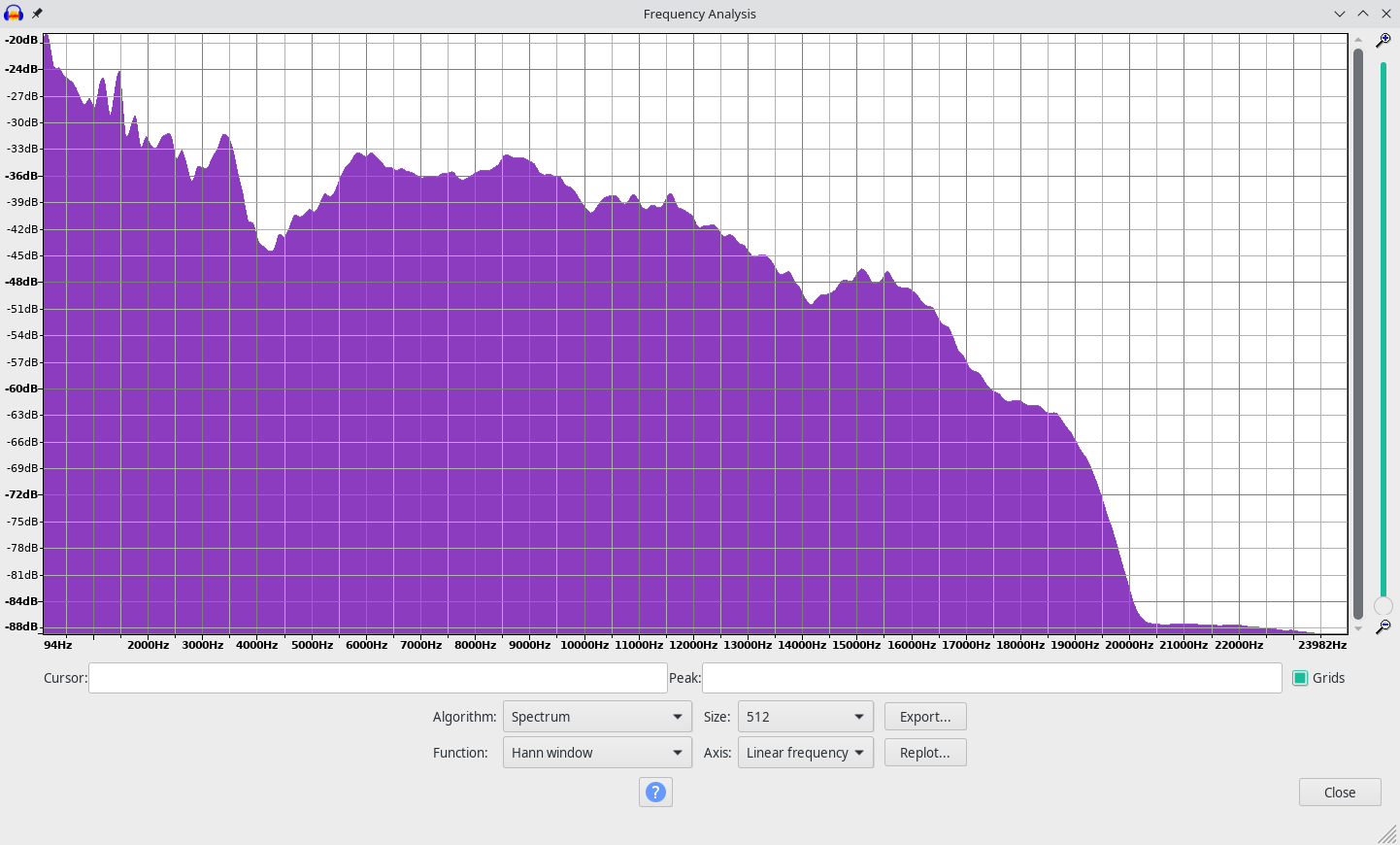Click the 94Hz axis label

coord(58,645)
